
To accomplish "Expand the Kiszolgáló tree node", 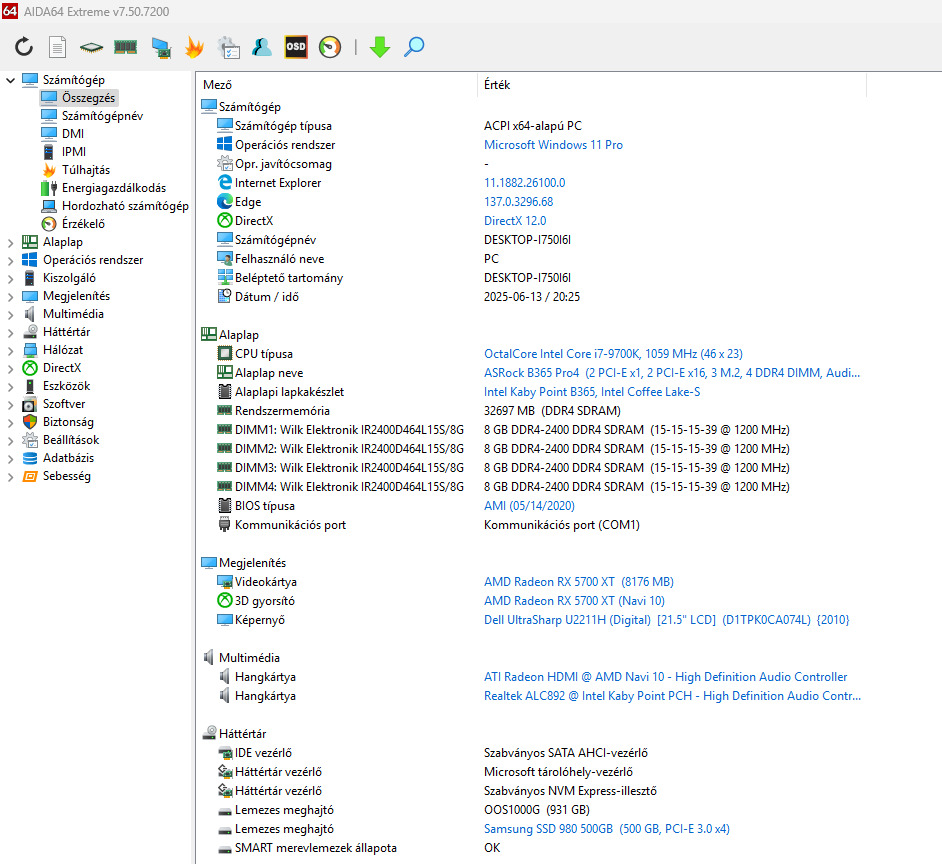I will (10, 279).
